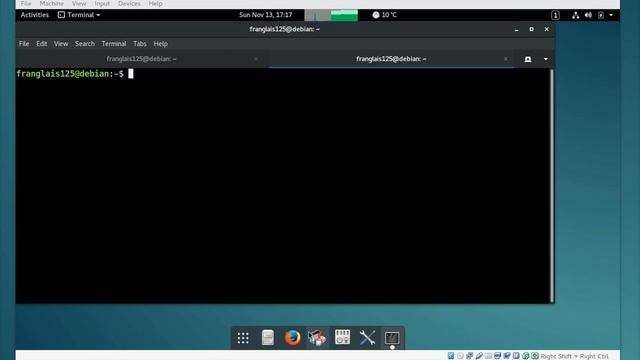
Task: Click the terminal new-tab/profile icon button
Action: (x=528, y=59)
